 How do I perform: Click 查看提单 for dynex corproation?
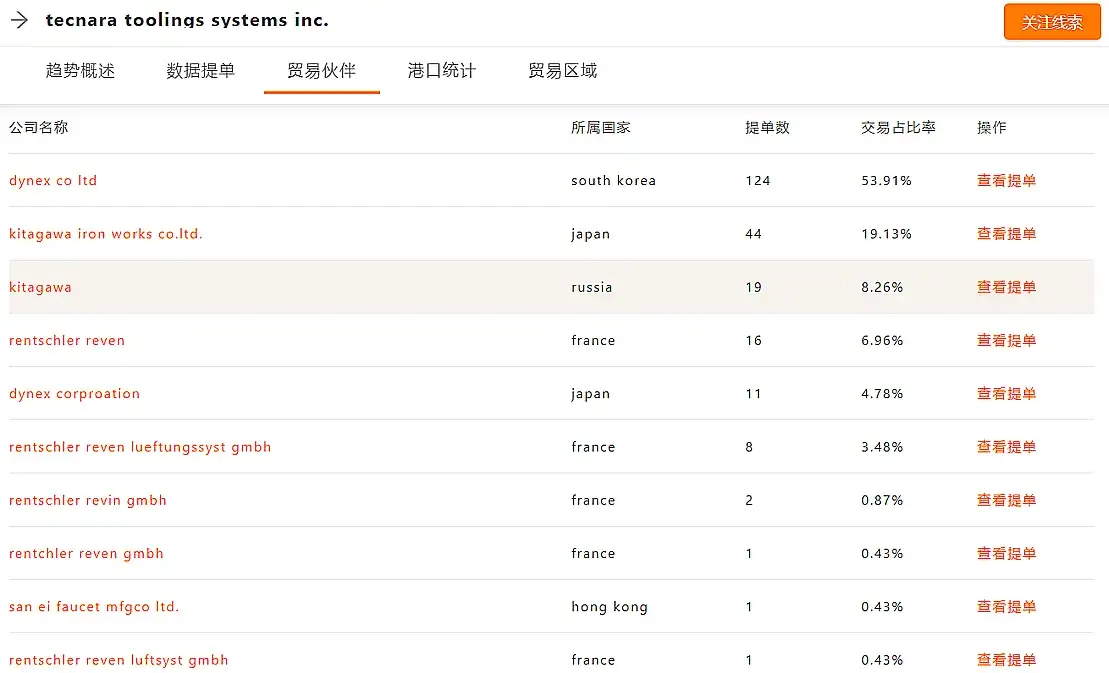1006,394
